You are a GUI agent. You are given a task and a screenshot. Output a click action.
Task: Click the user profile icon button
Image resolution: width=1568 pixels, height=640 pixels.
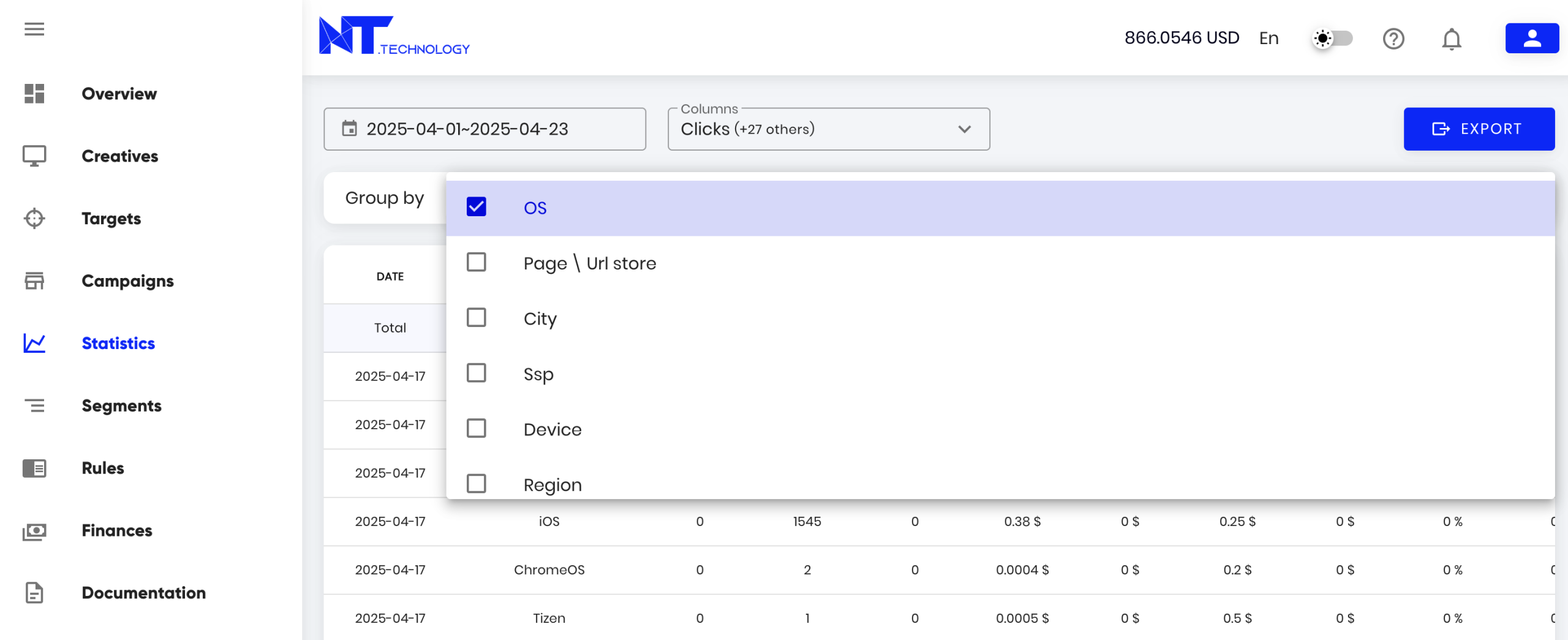point(1531,39)
